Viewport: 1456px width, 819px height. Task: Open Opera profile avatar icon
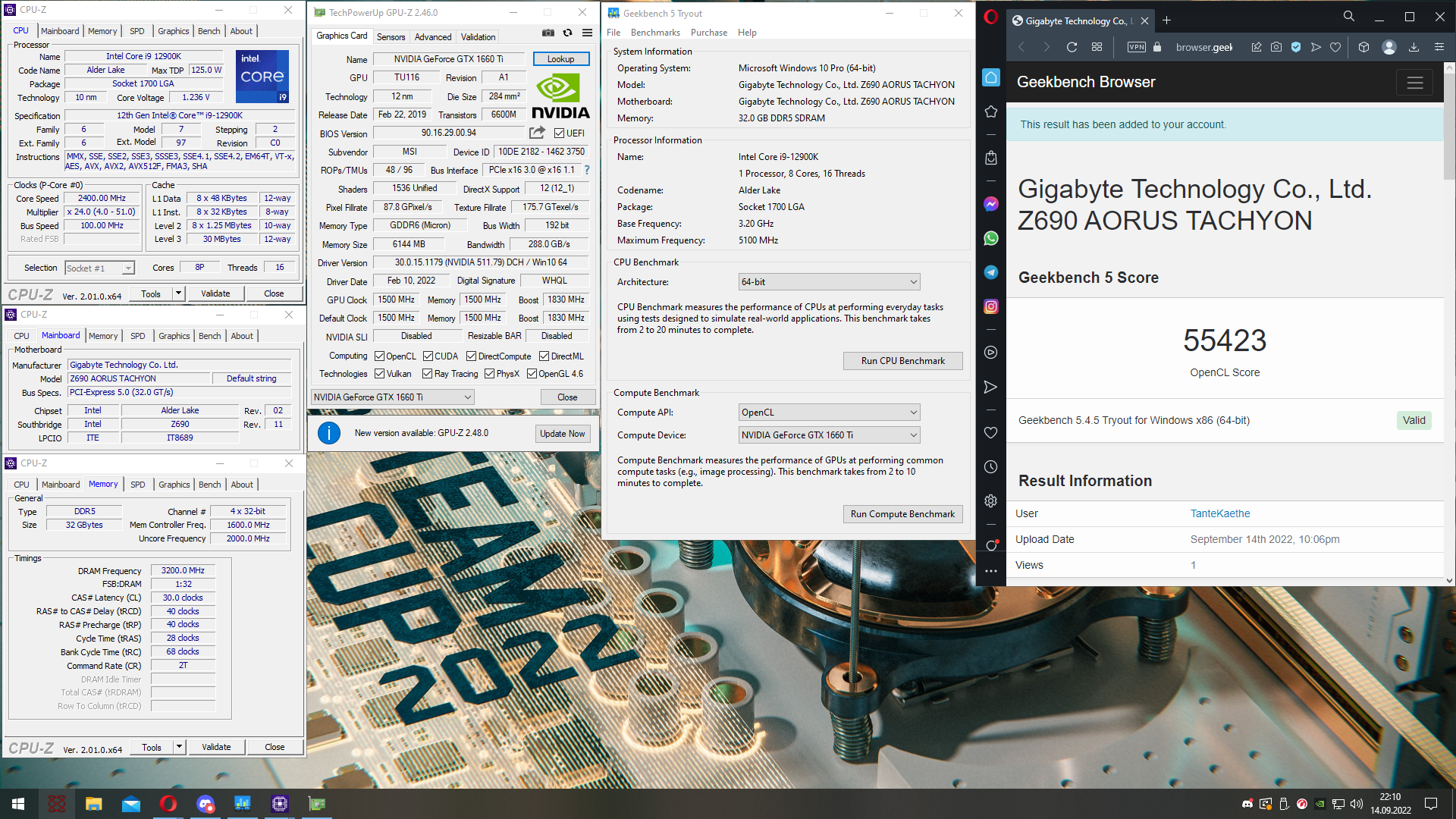1389,47
